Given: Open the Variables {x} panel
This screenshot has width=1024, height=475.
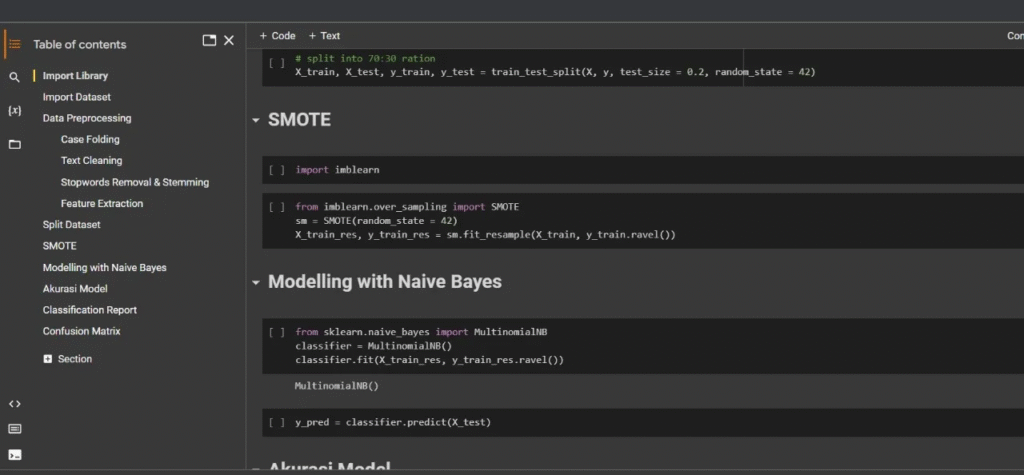Looking at the screenshot, I should pyautogui.click(x=14, y=111).
